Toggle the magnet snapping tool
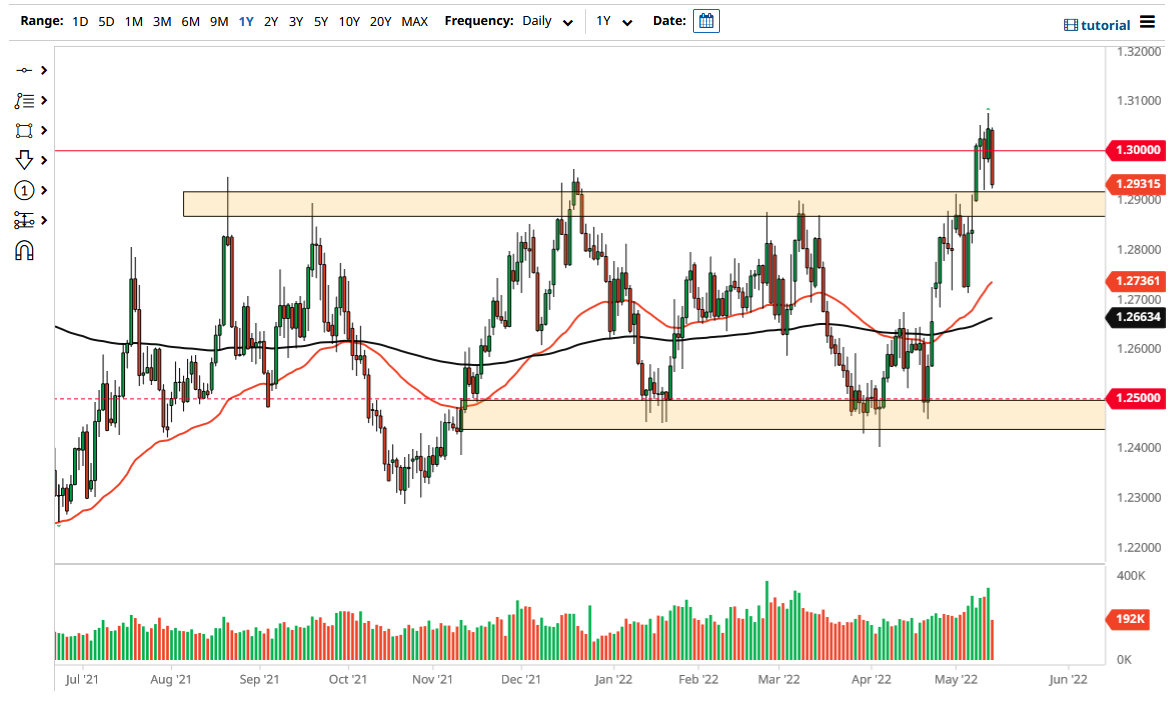 click(x=25, y=250)
